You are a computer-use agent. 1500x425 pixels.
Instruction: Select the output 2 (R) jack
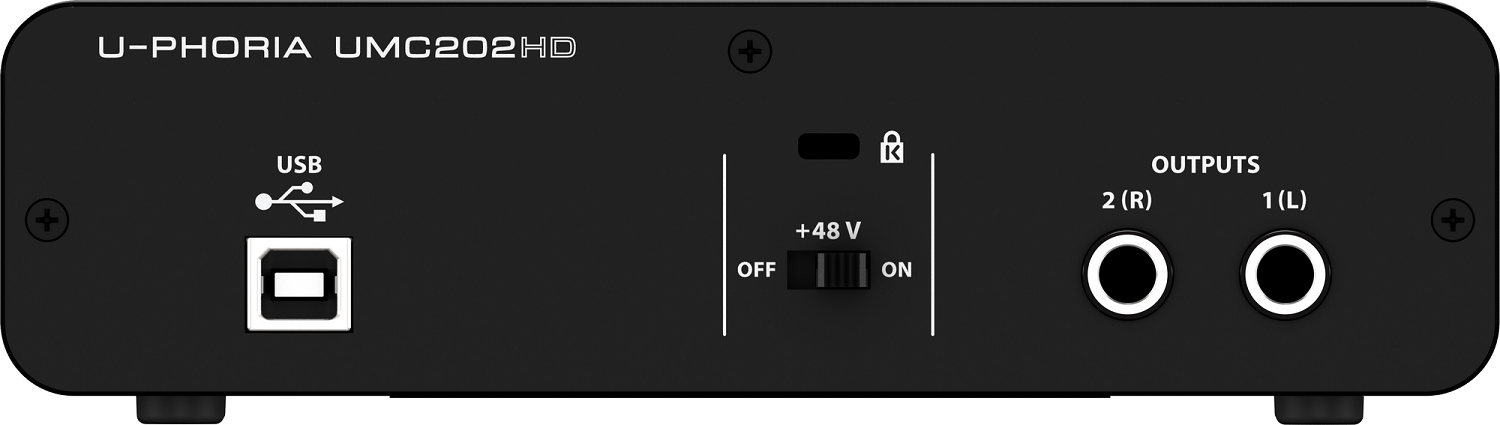click(1127, 272)
